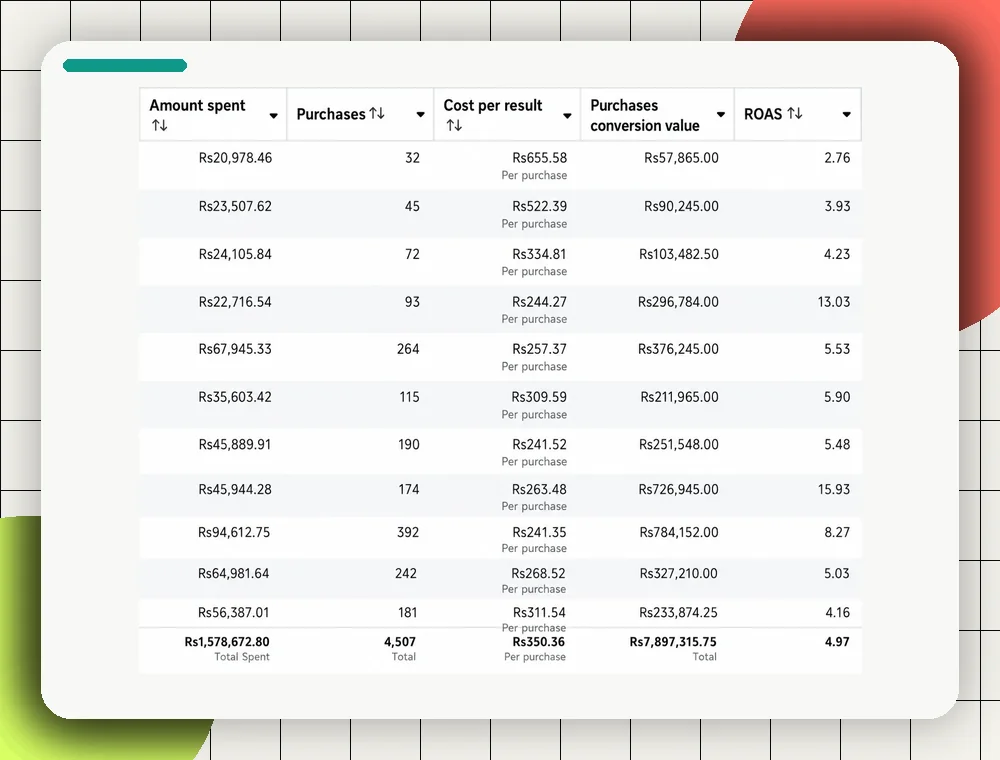Click cost per result Rs309.59
The width and height of the screenshot is (1000, 760).
pyautogui.click(x=539, y=397)
